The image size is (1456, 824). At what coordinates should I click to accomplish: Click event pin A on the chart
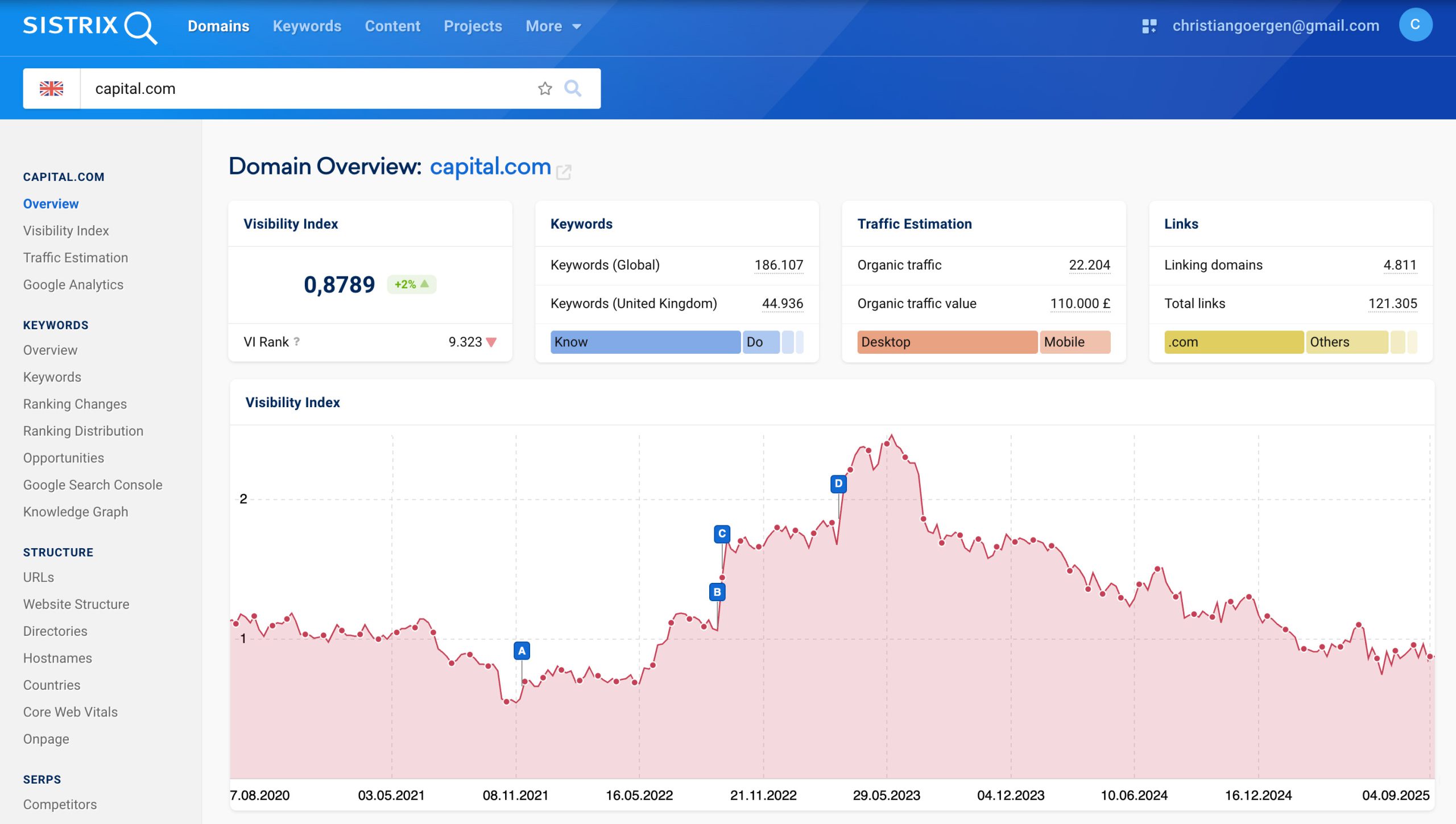click(521, 651)
